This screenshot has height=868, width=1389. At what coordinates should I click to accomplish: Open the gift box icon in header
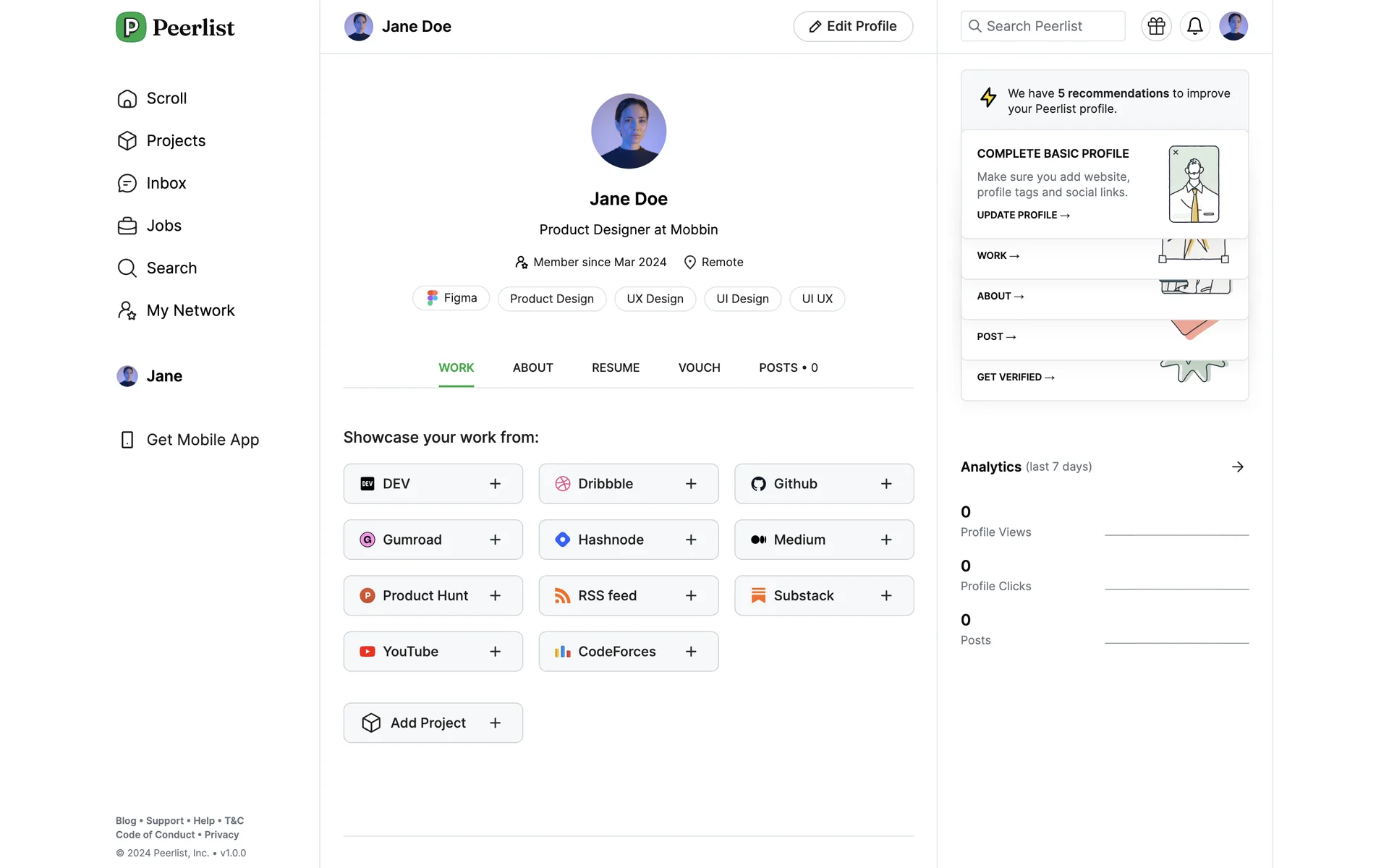point(1156,26)
